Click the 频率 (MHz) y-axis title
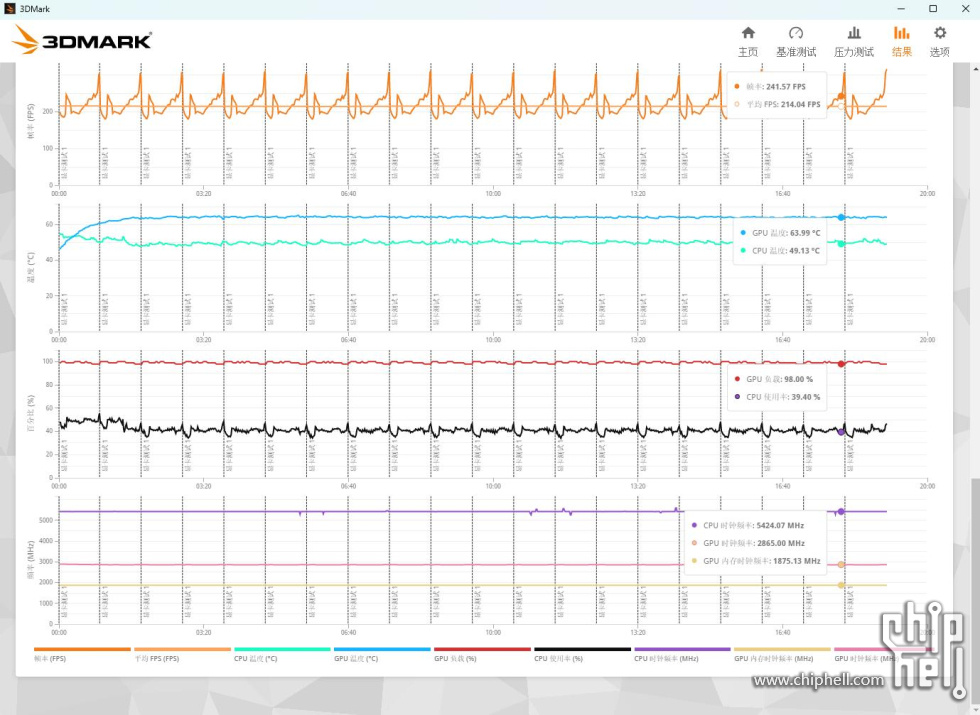 31,559
